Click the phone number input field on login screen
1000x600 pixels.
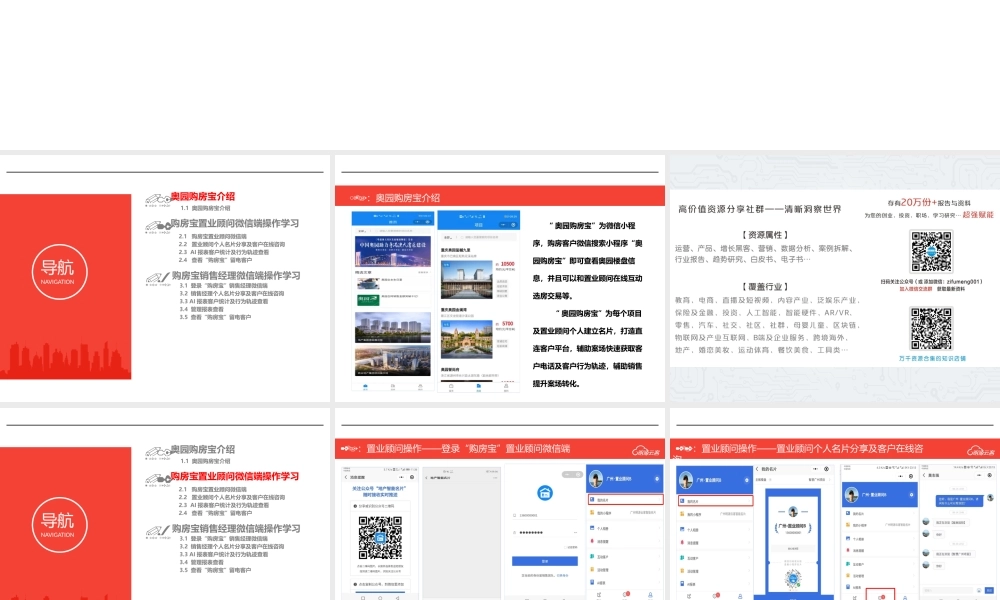click(x=547, y=516)
